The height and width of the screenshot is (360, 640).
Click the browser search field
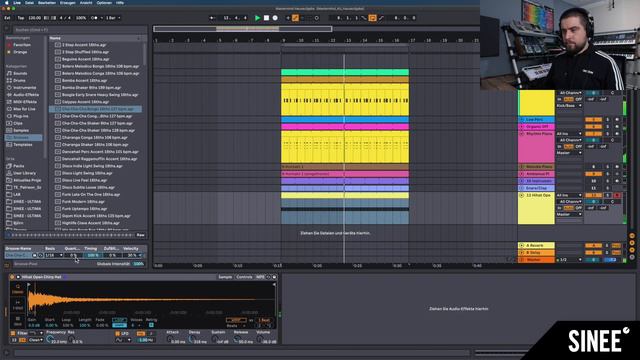80,30
